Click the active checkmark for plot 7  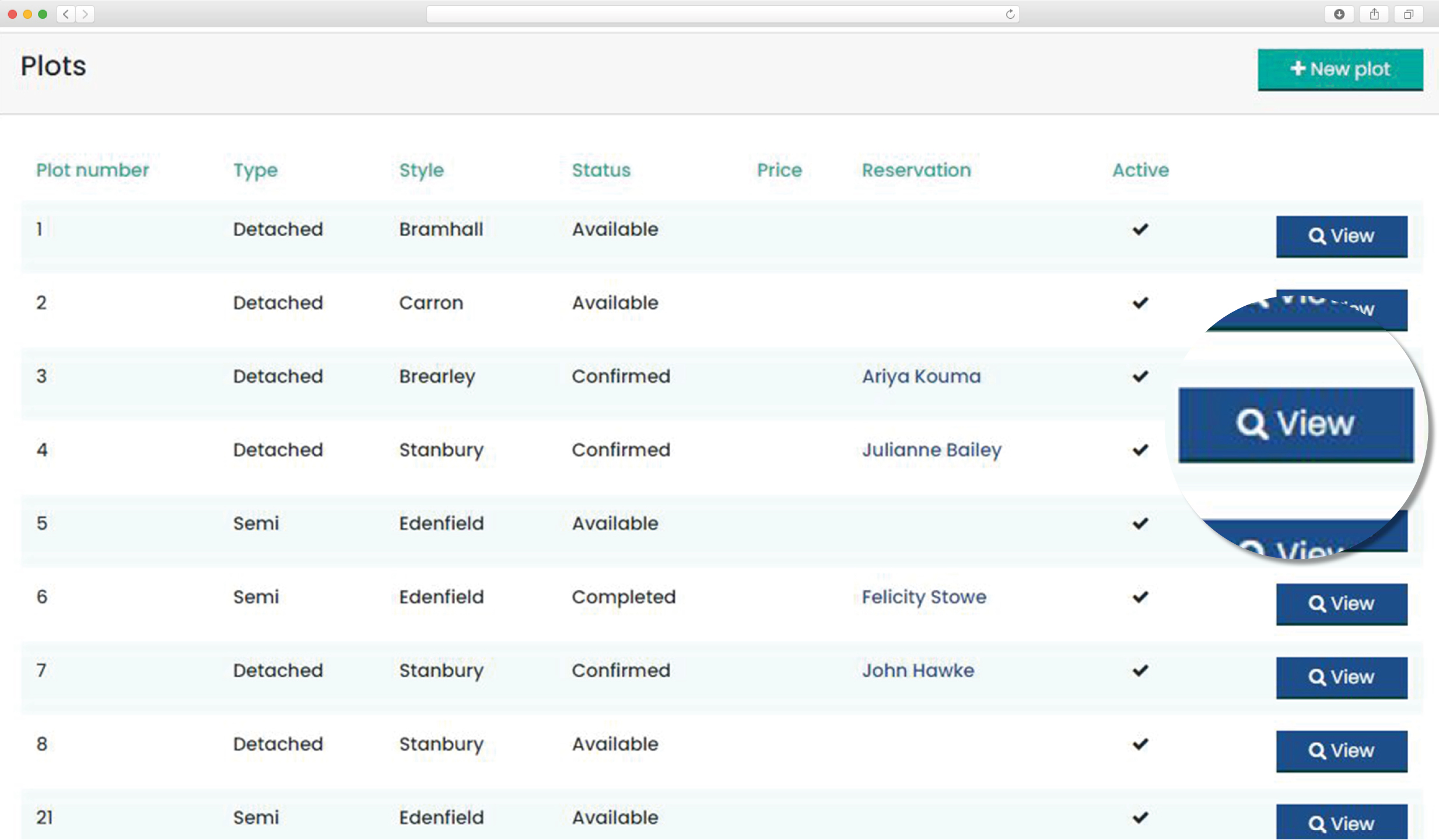[x=1140, y=670]
